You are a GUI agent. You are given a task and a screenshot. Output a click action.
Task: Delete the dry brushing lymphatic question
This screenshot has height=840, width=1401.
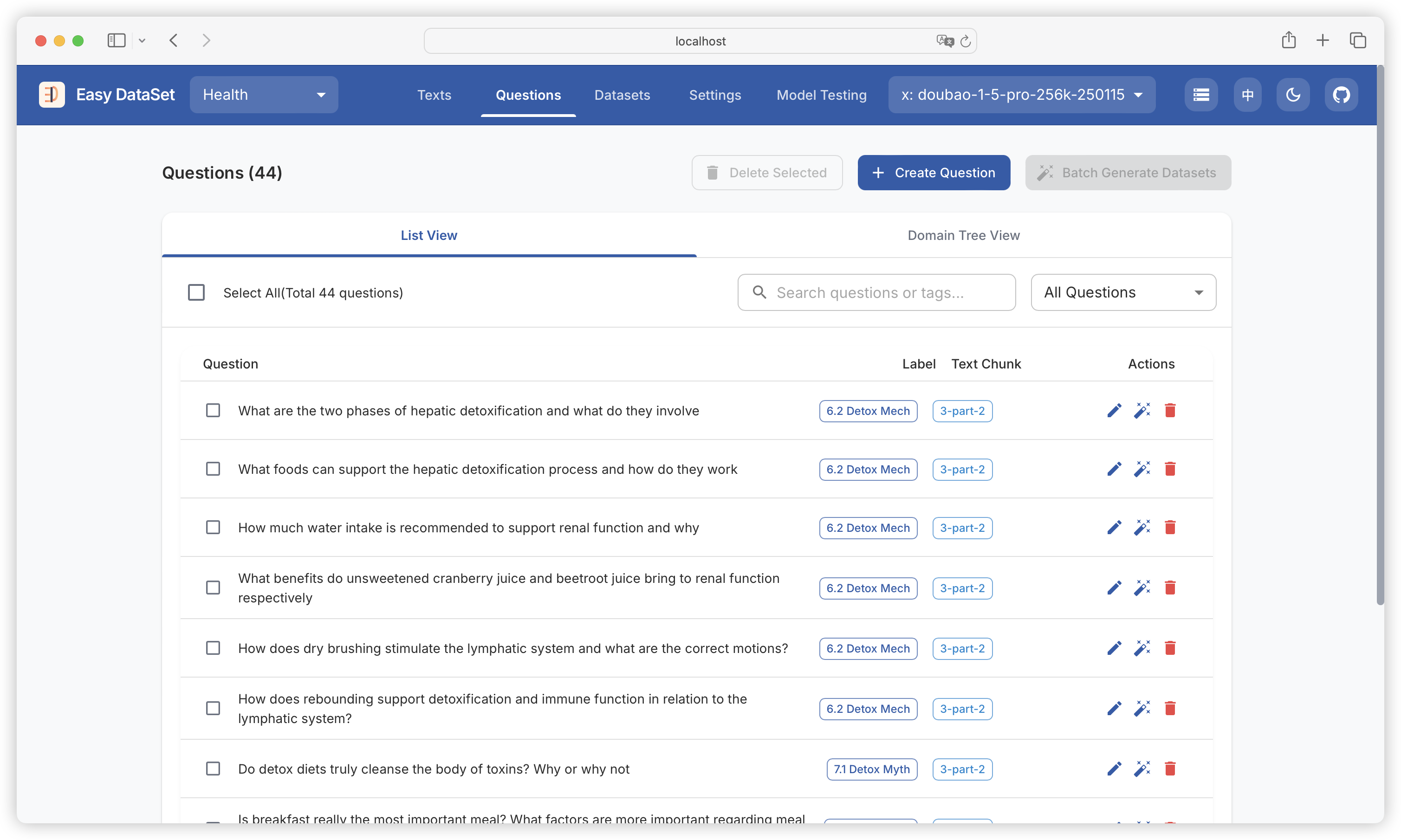point(1170,648)
